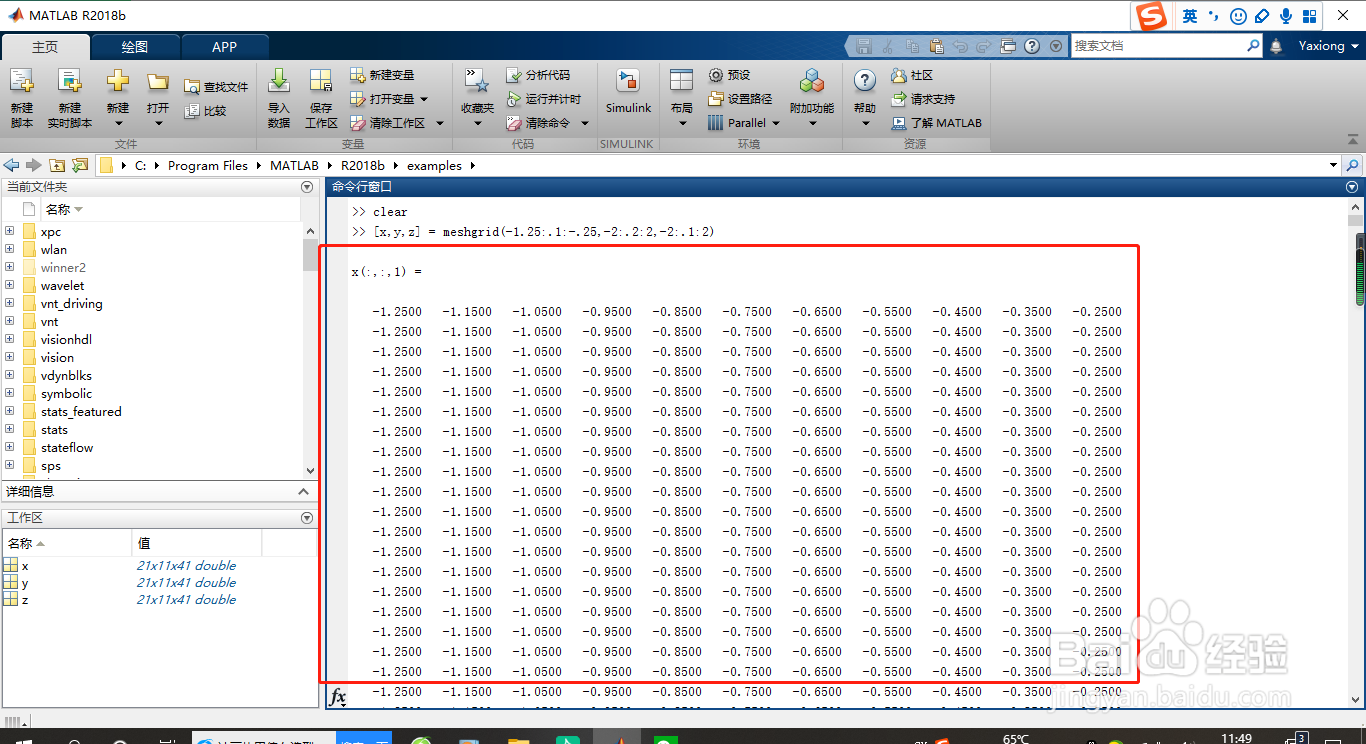The width and height of the screenshot is (1366, 744).
Task: Click Compare (比较) files tool
Action: click(x=206, y=111)
